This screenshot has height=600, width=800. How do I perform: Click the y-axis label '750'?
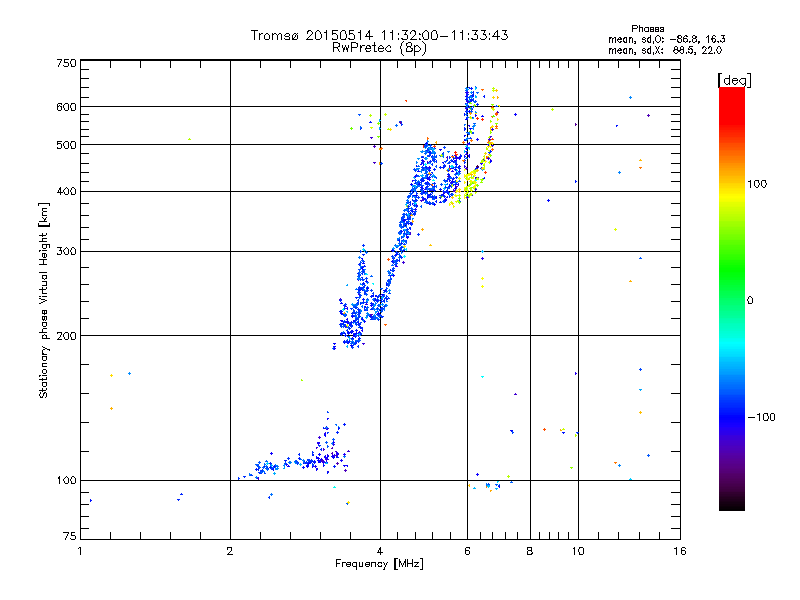[x=66, y=63]
